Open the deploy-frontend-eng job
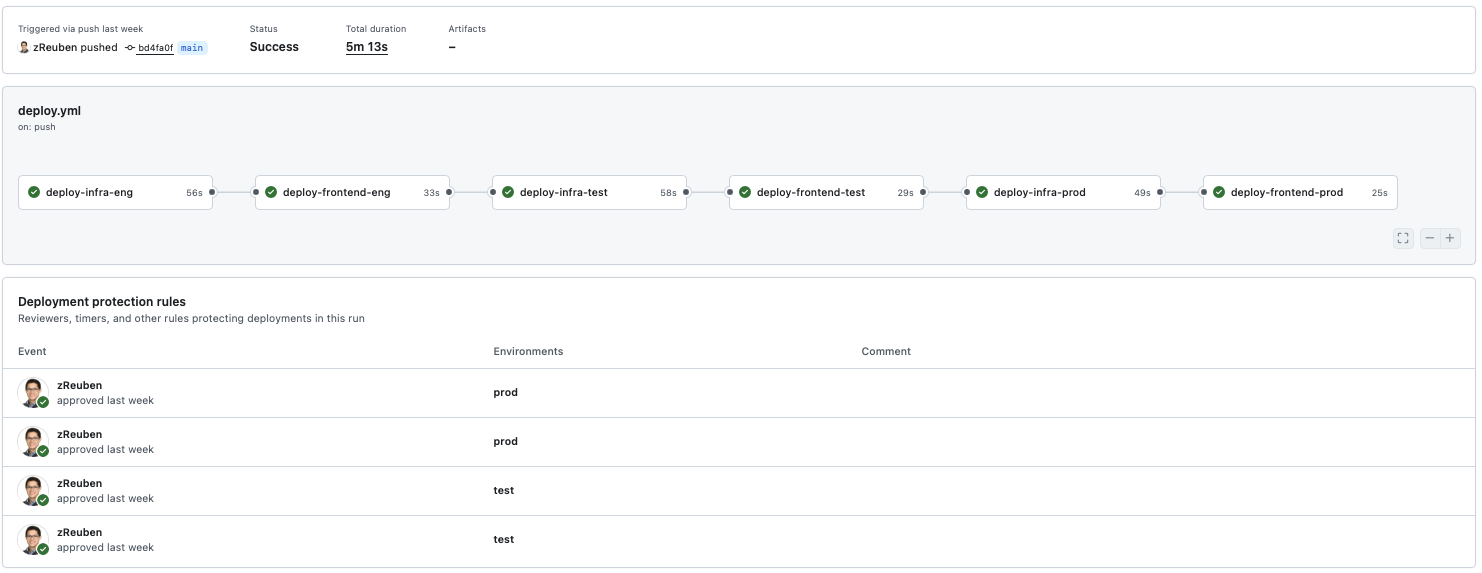 [x=337, y=192]
